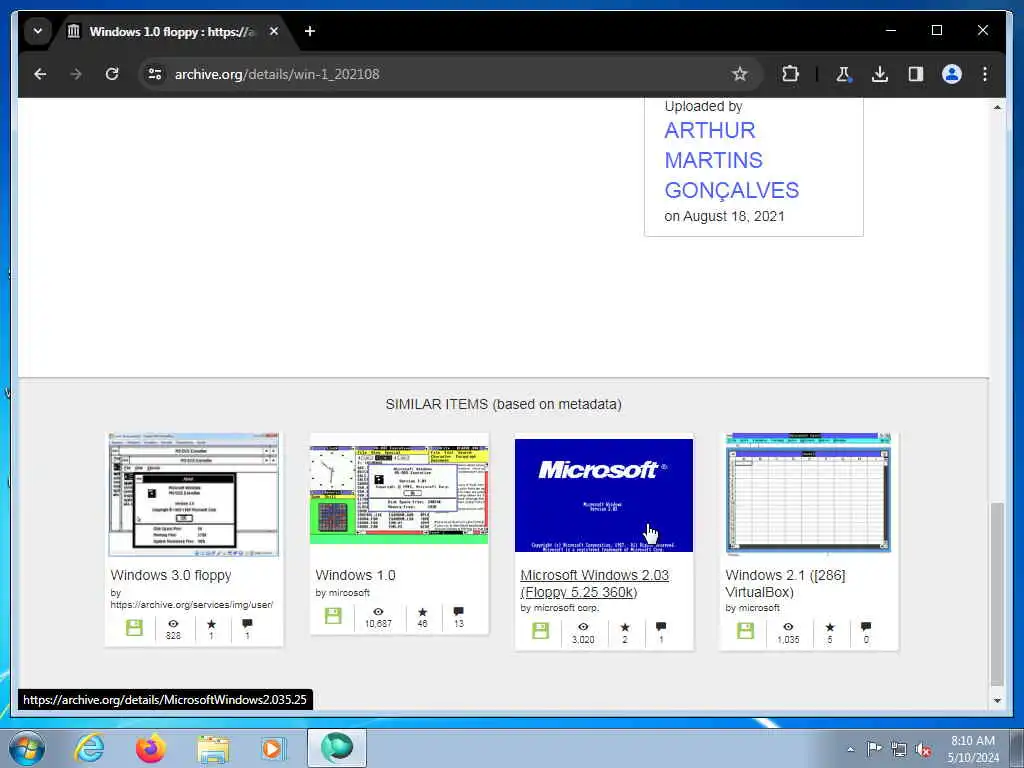Click views eye icon on Windows 1.0 card

point(378,612)
